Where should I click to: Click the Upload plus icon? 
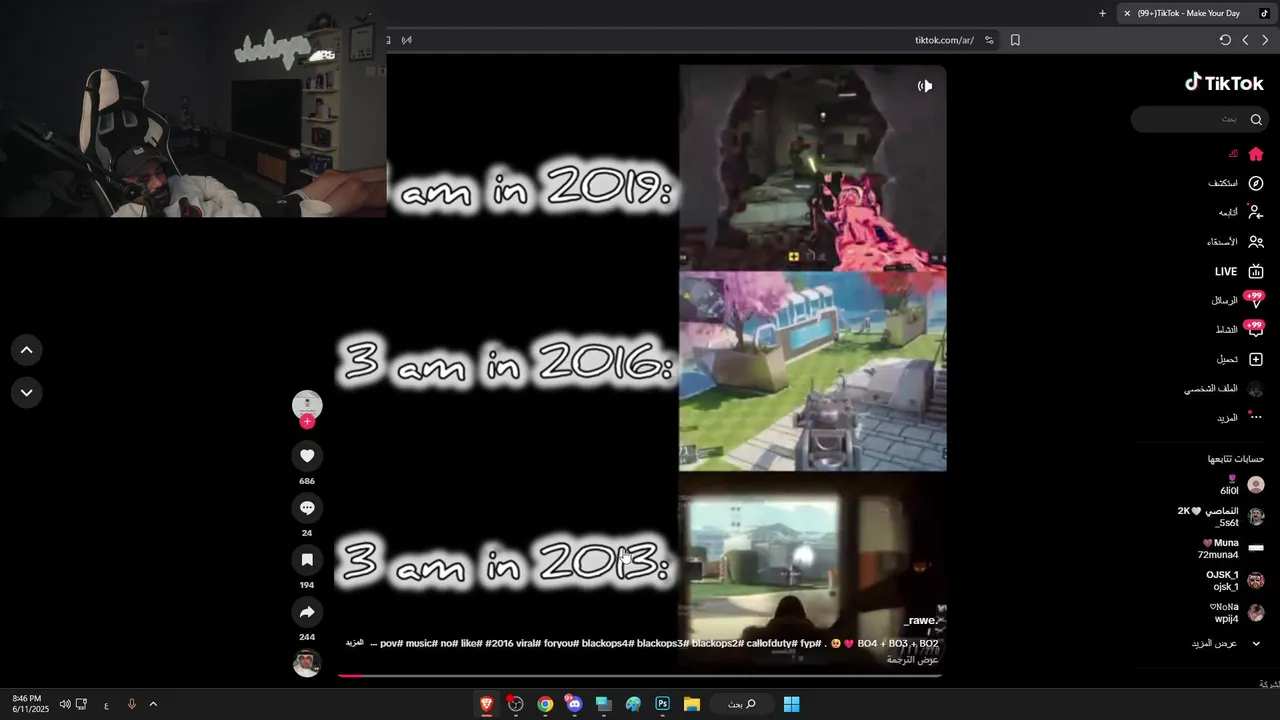coord(1256,359)
